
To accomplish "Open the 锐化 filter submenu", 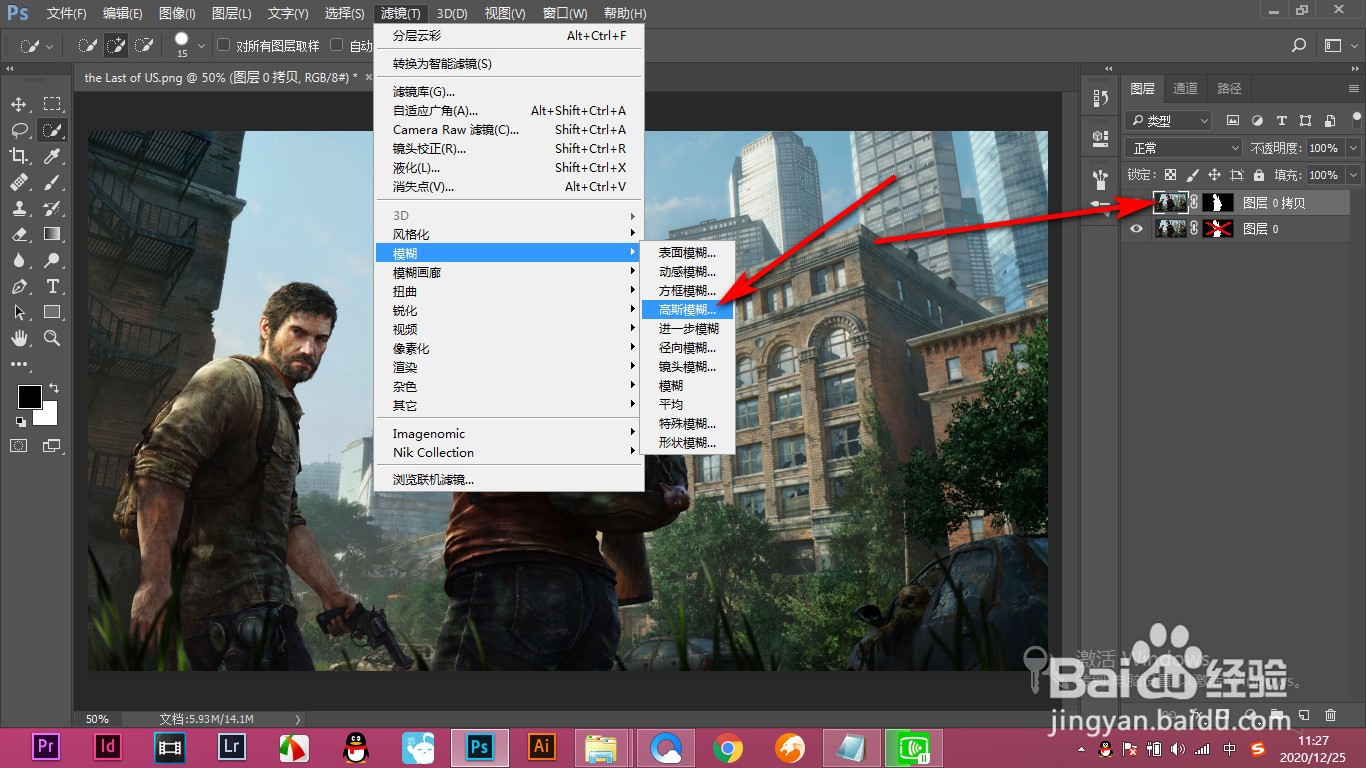I will (508, 311).
